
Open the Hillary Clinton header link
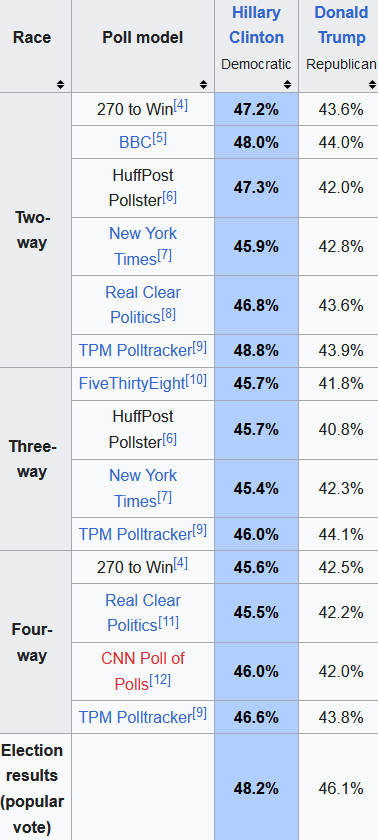(256, 25)
